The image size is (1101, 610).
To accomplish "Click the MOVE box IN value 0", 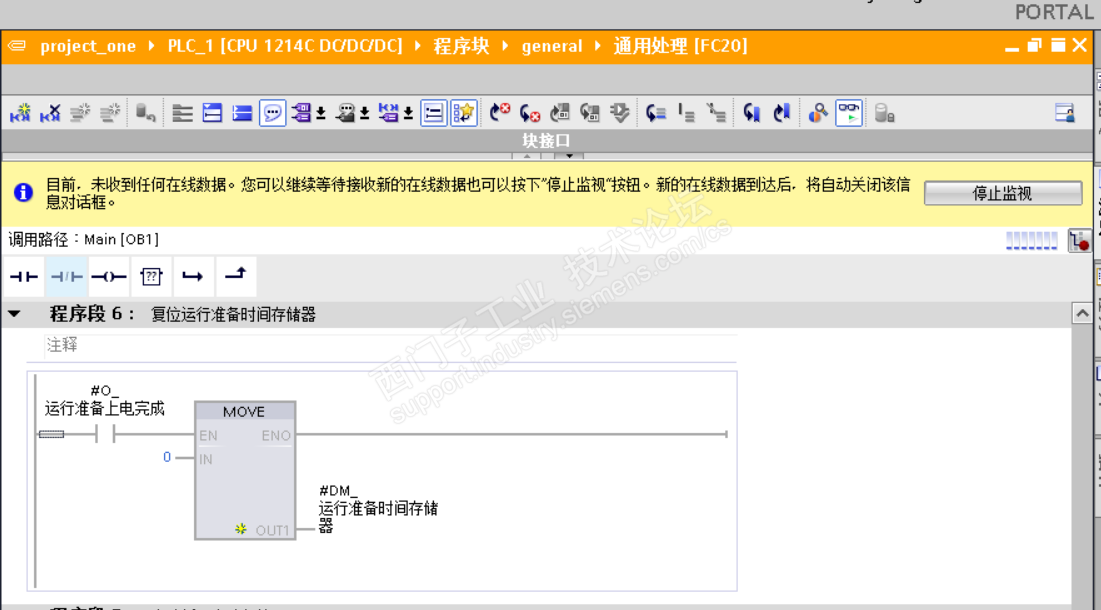I will pos(167,457).
